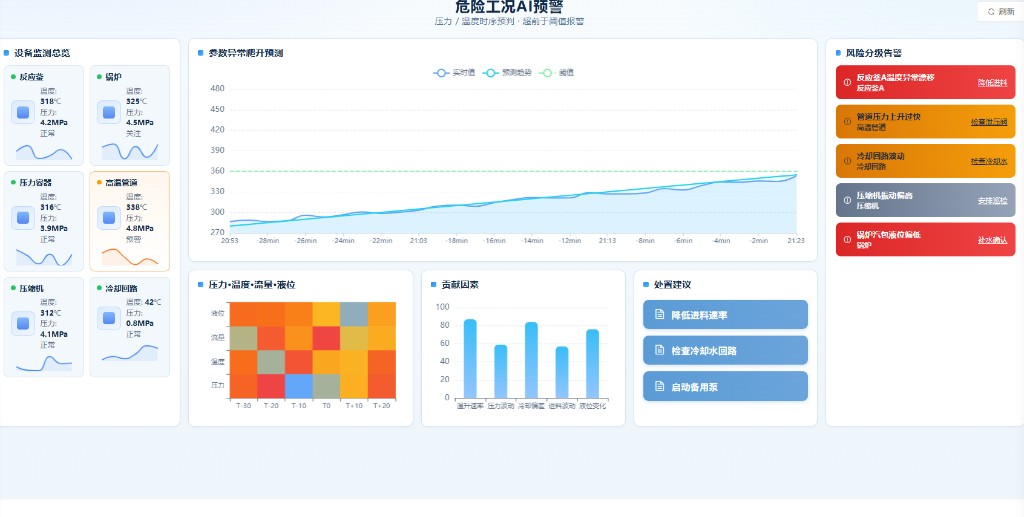Click the 风险分级告警 panel title

click(x=874, y=53)
